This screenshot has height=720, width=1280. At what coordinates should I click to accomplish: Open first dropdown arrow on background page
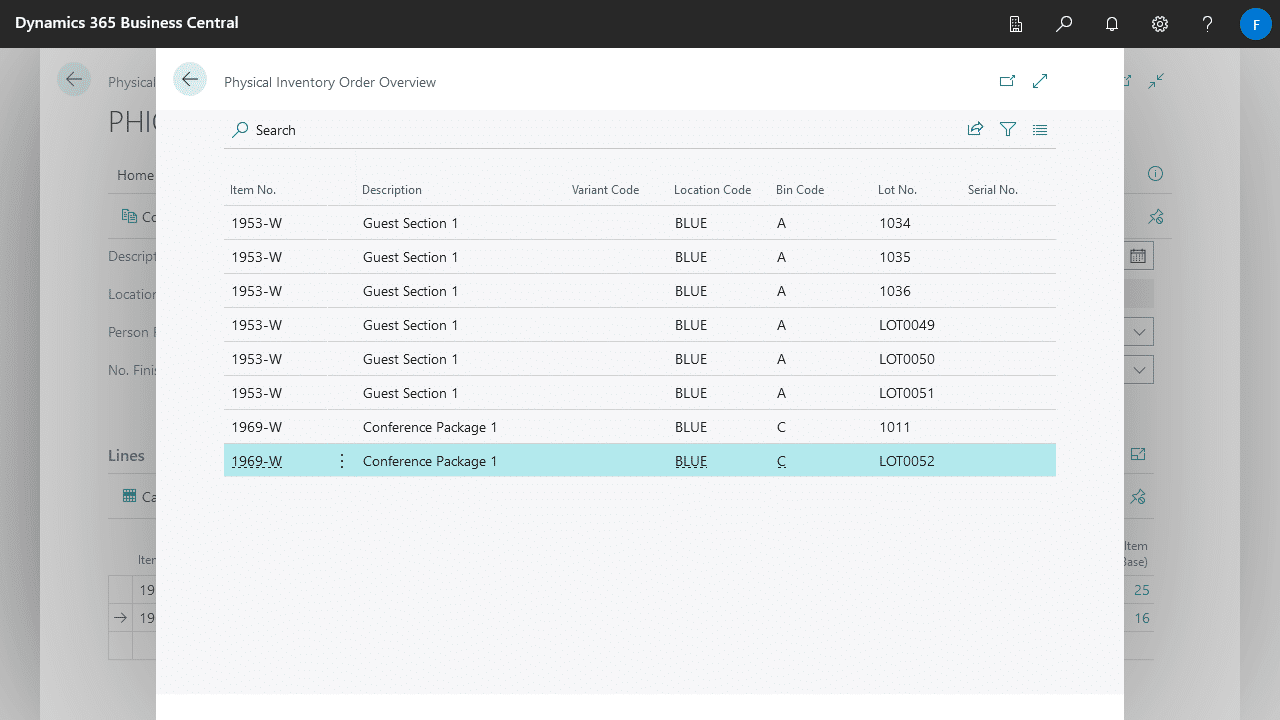1139,332
